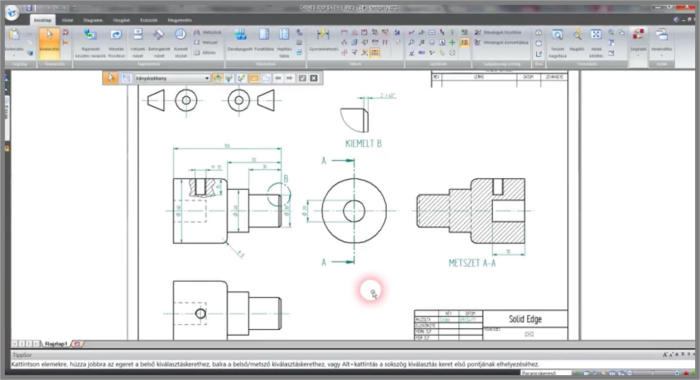Open the selection filter combo box
This screenshot has width=700, height=380.
click(172, 78)
